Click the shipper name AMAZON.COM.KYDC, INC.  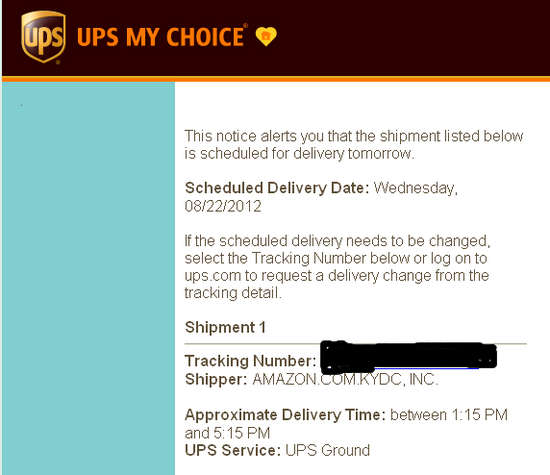[345, 379]
